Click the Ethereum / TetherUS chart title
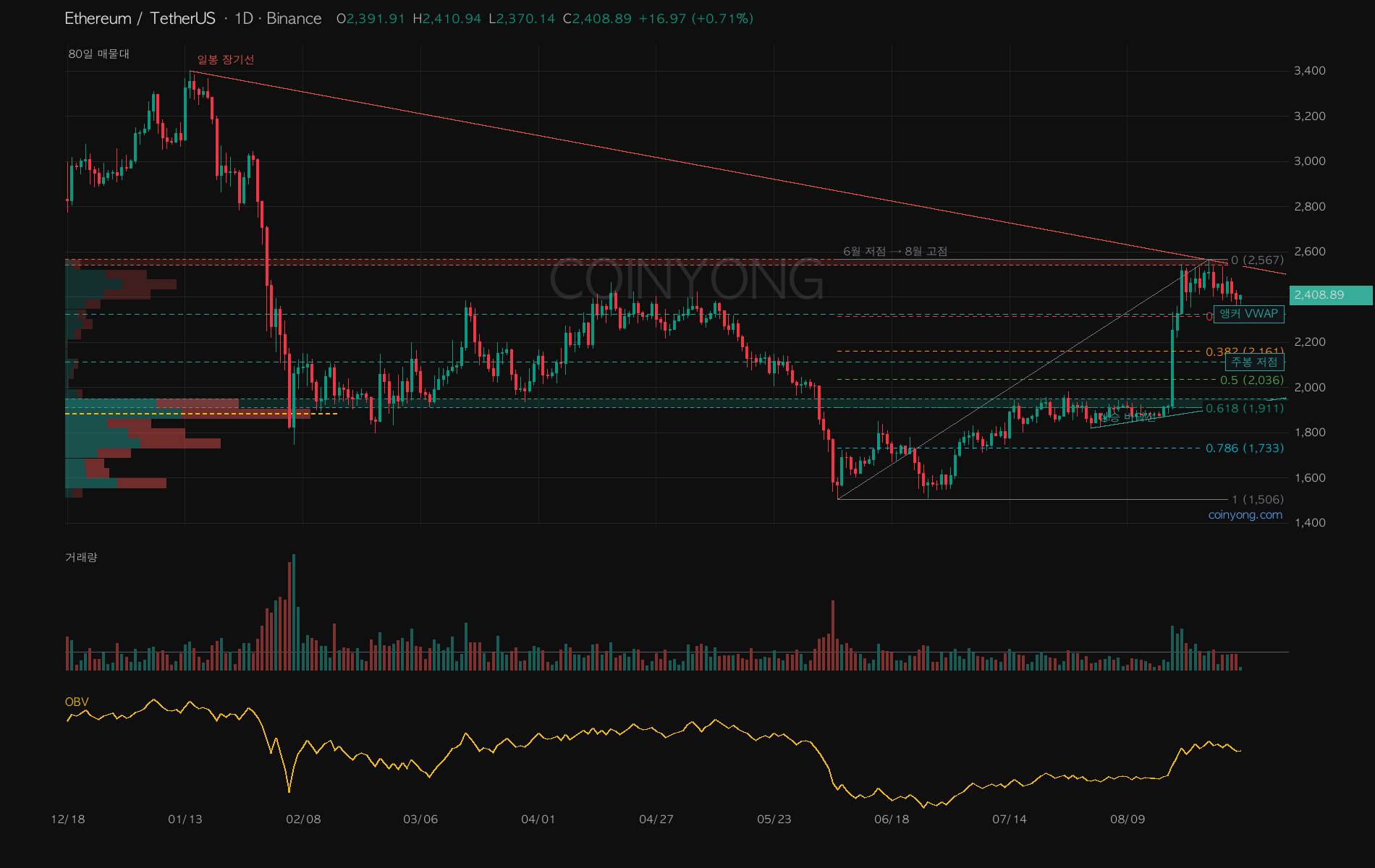 pyautogui.click(x=140, y=19)
